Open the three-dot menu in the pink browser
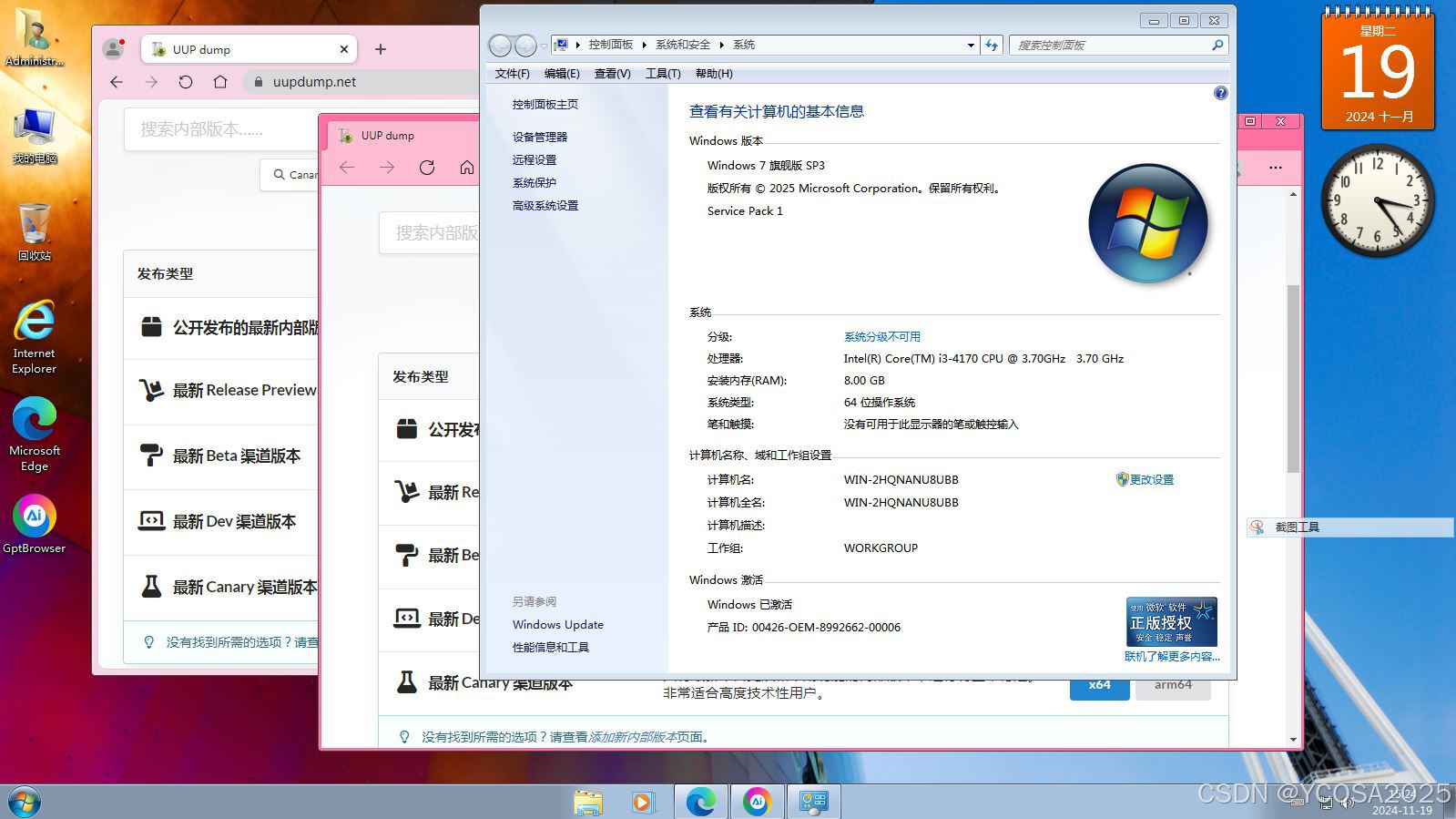The height and width of the screenshot is (819, 1456). [1275, 168]
